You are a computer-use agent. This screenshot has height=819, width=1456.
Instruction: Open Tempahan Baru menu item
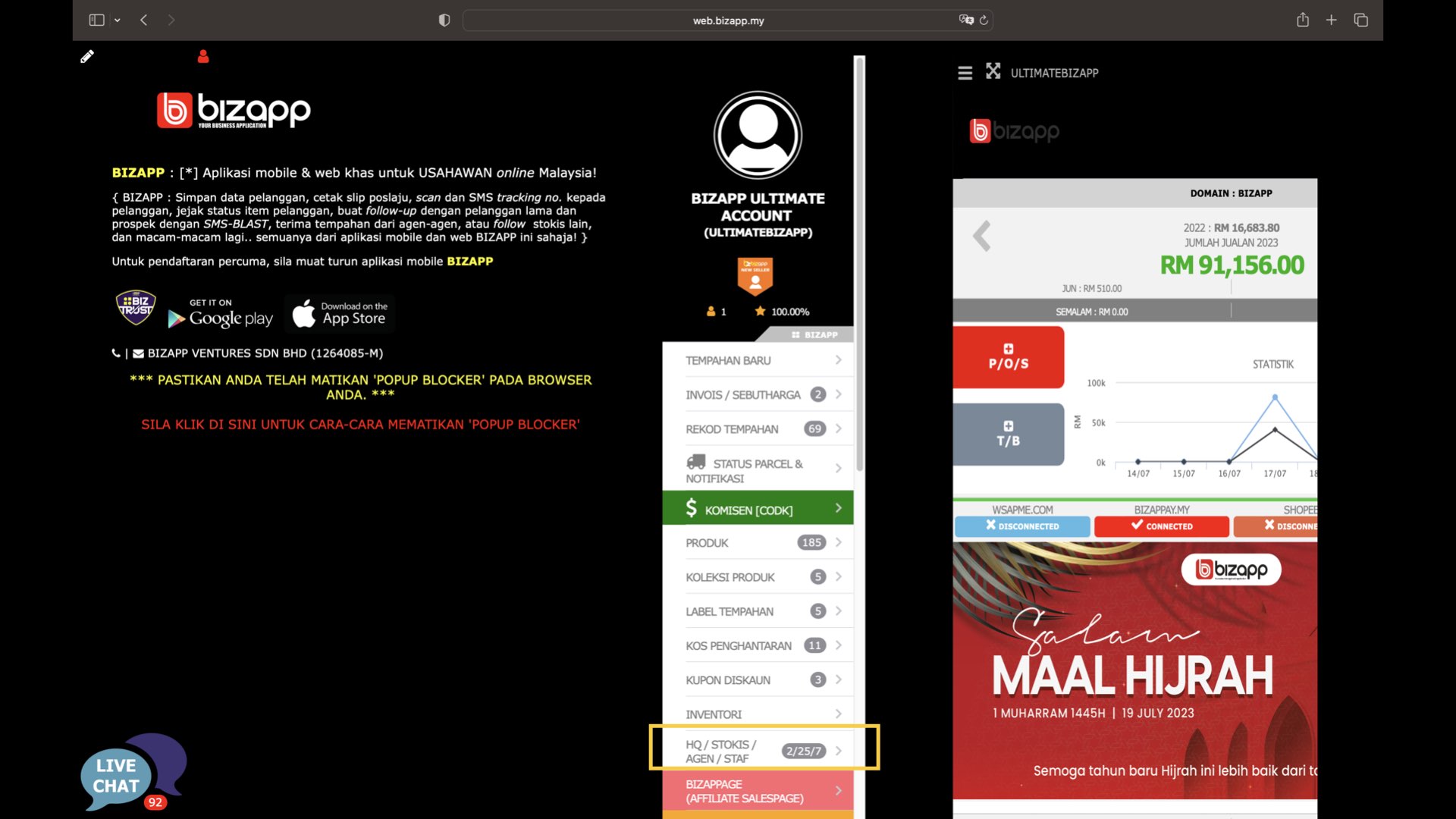pyautogui.click(x=758, y=360)
